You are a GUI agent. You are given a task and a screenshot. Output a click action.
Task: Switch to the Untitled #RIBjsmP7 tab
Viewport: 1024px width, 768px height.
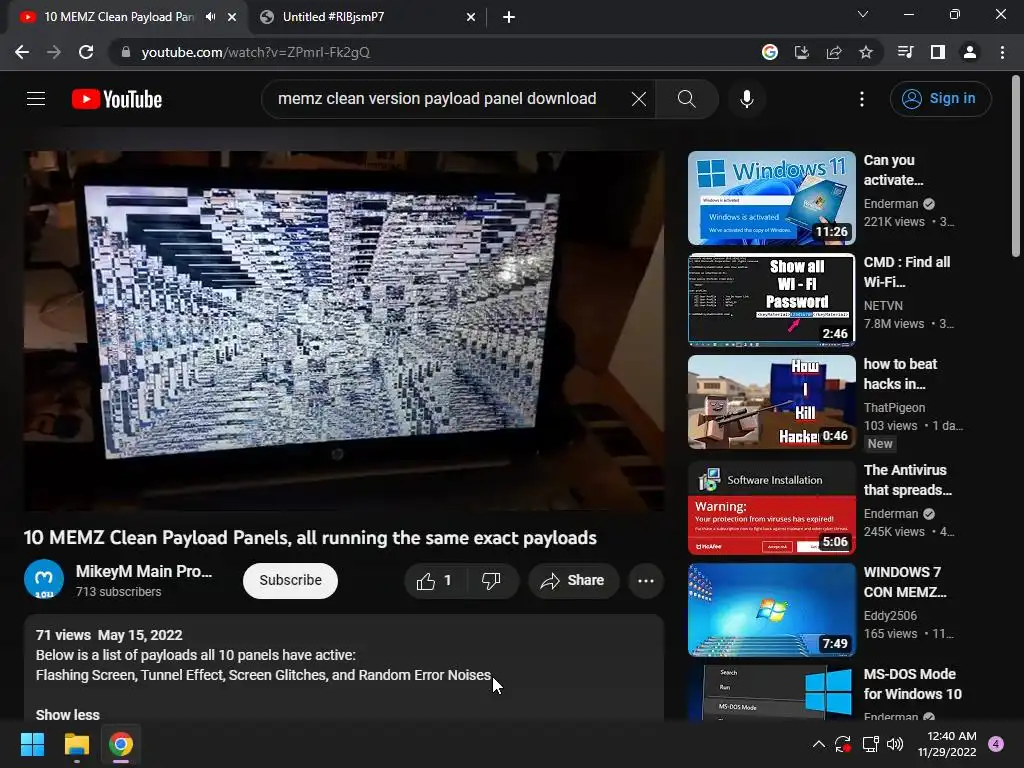pos(366,17)
